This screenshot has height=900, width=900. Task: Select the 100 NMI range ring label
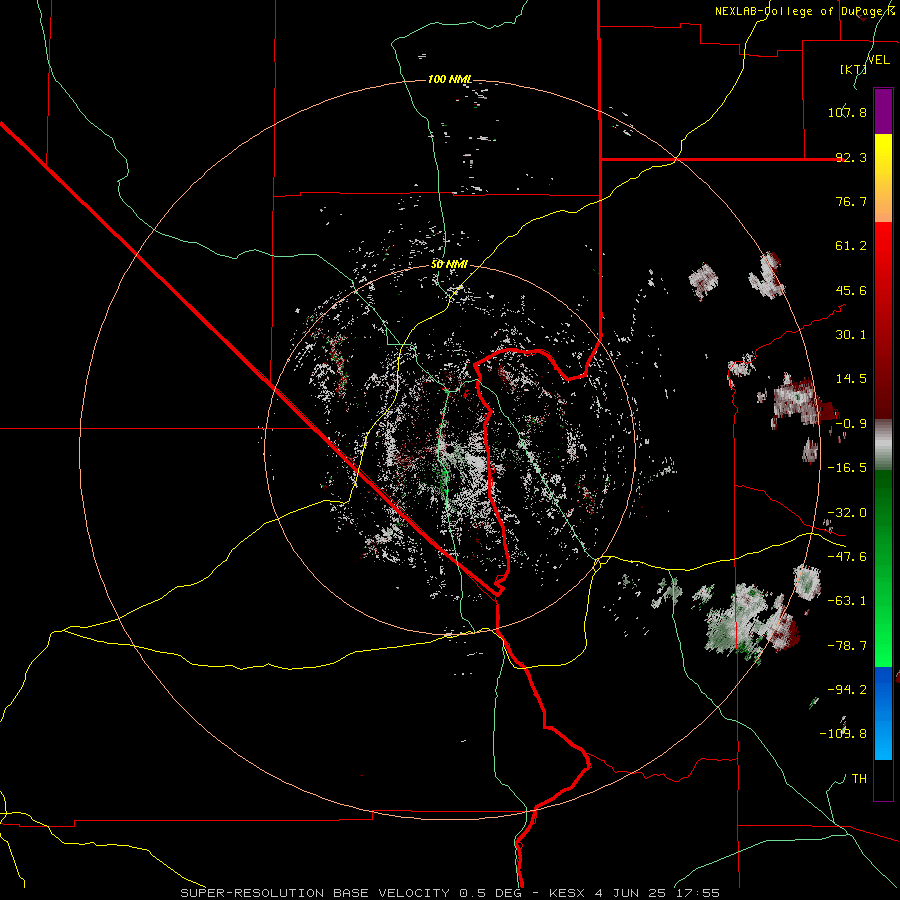coord(449,79)
